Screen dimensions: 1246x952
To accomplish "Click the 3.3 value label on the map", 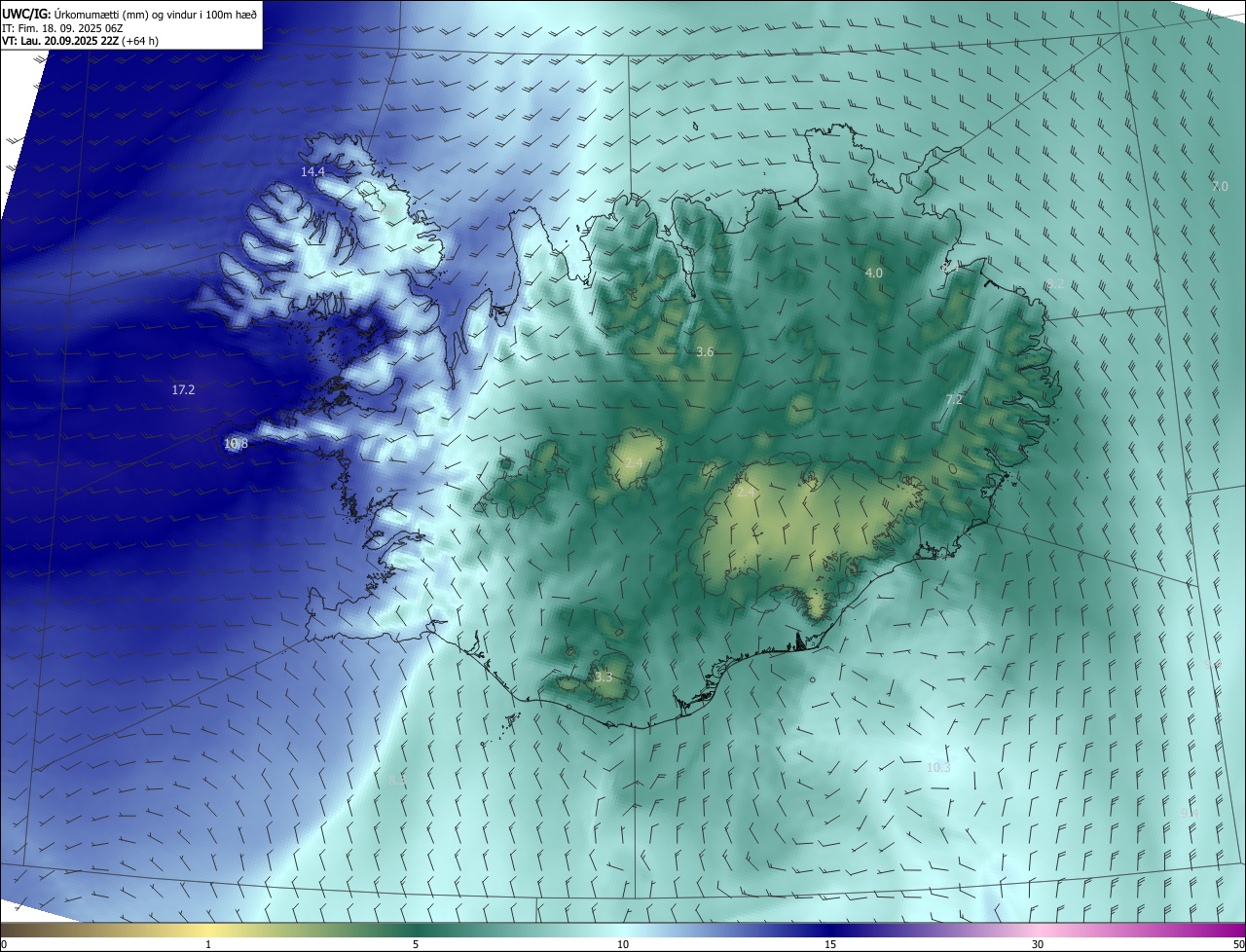I will (x=604, y=677).
